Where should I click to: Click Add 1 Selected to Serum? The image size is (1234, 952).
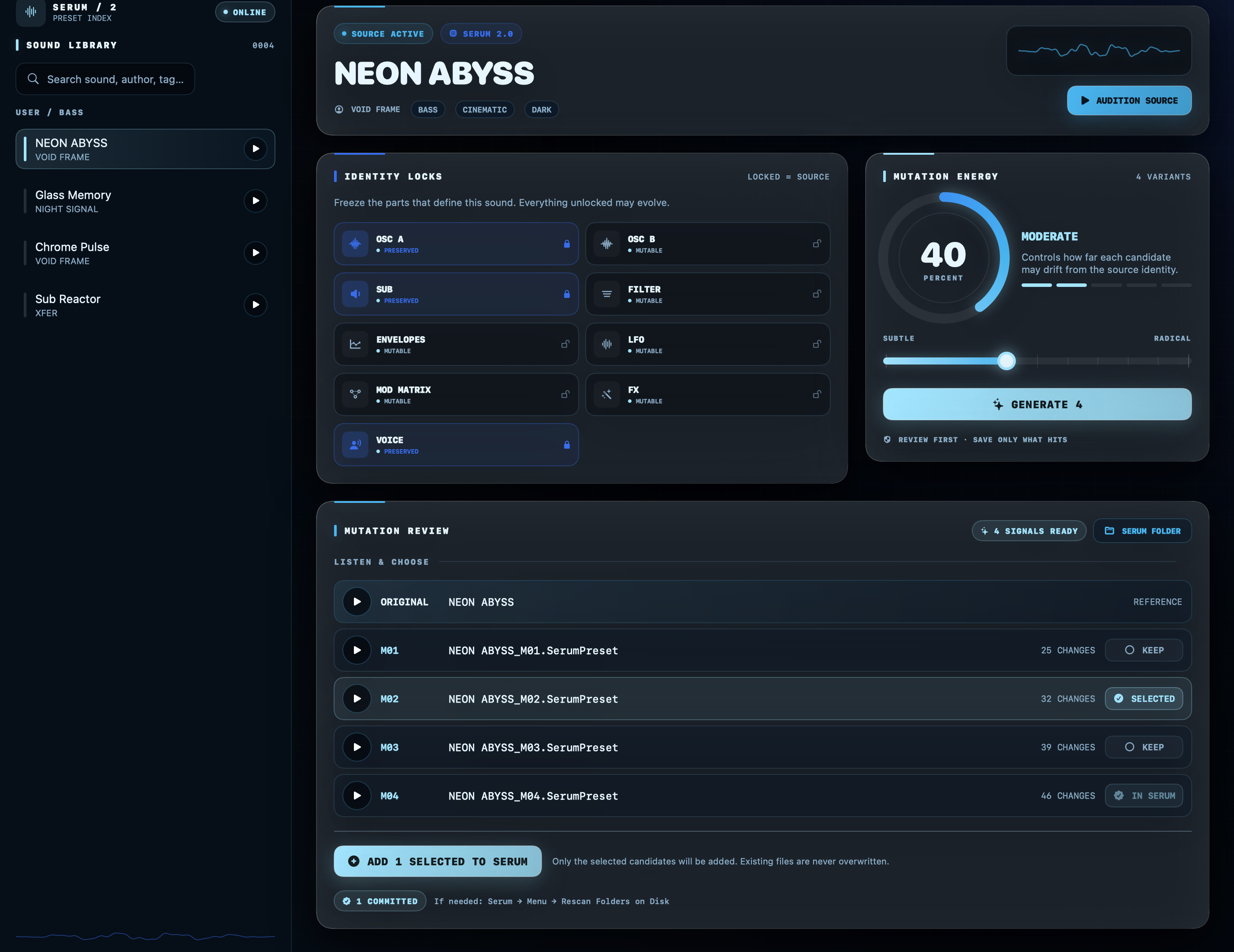click(437, 862)
